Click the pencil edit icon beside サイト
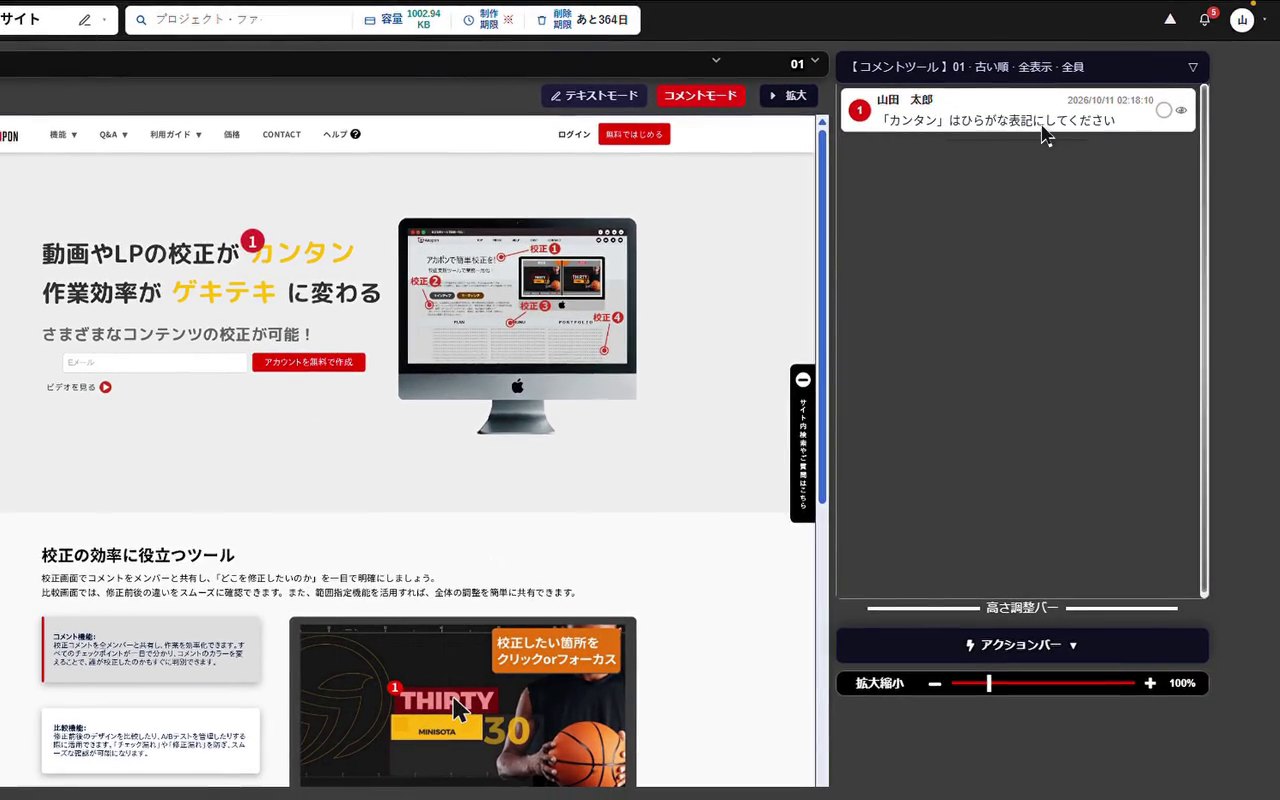 tap(84, 20)
